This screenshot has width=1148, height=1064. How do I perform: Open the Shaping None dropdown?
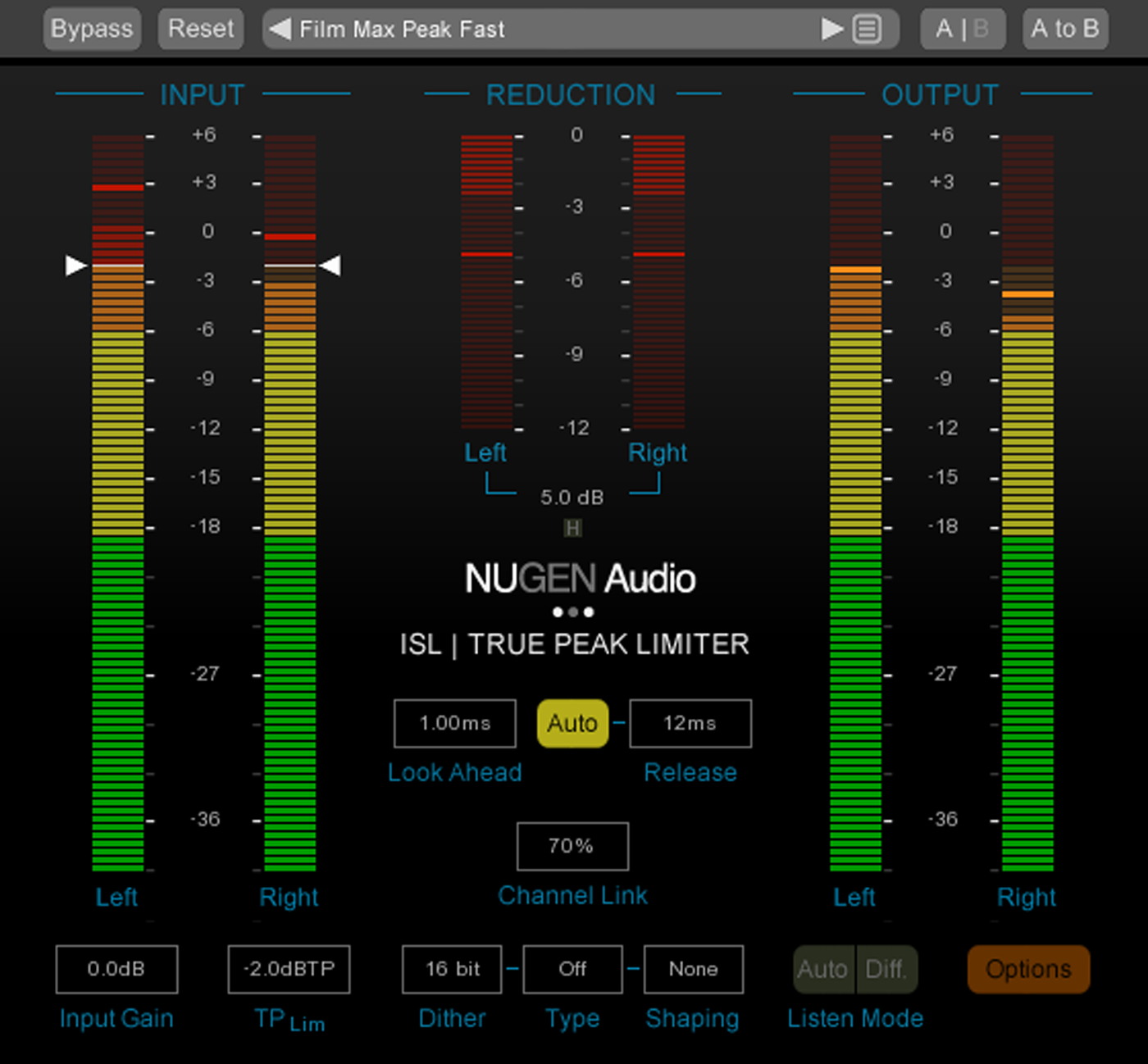694,969
